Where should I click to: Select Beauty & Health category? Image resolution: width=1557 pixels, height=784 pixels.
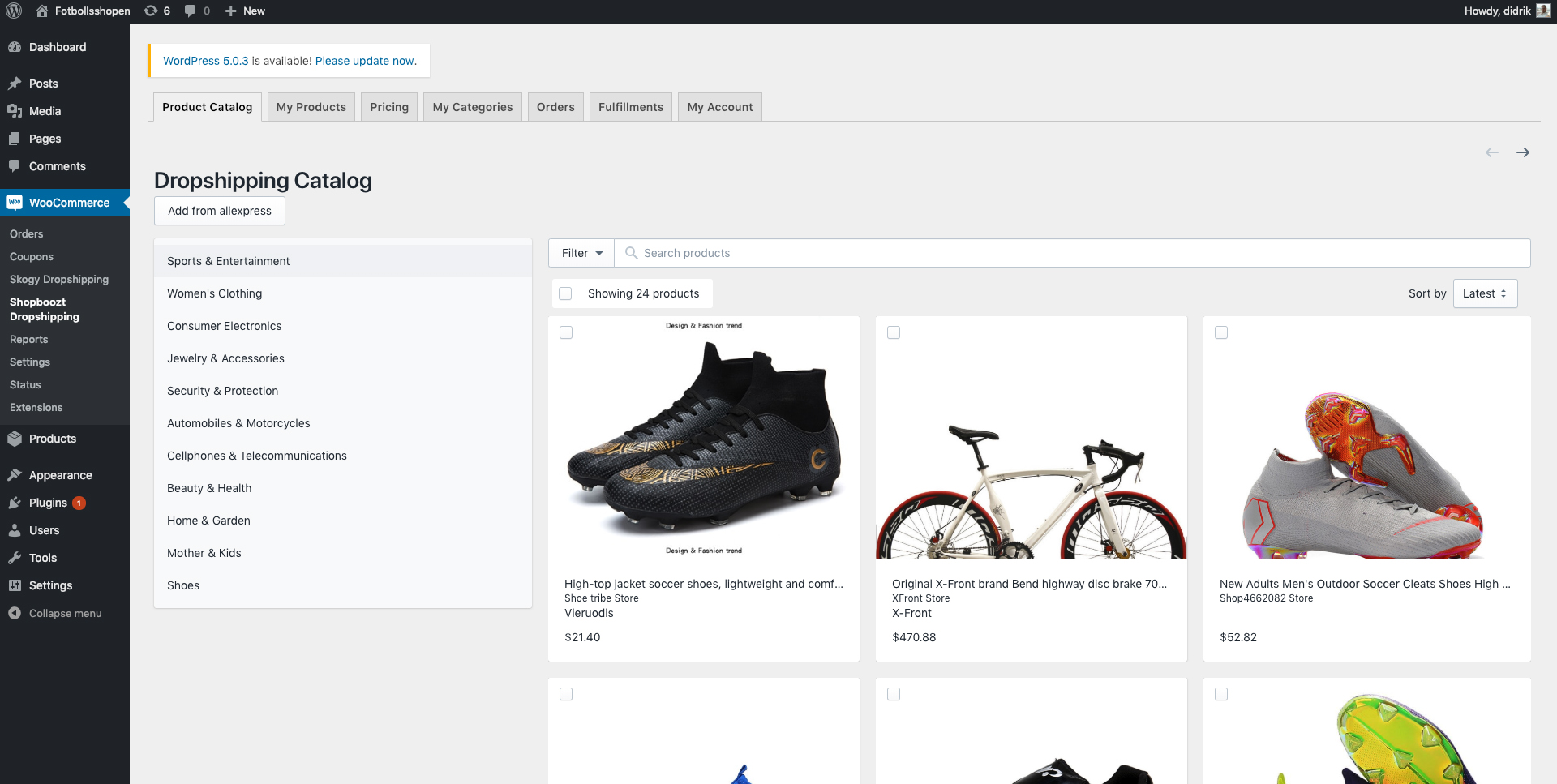coord(343,488)
